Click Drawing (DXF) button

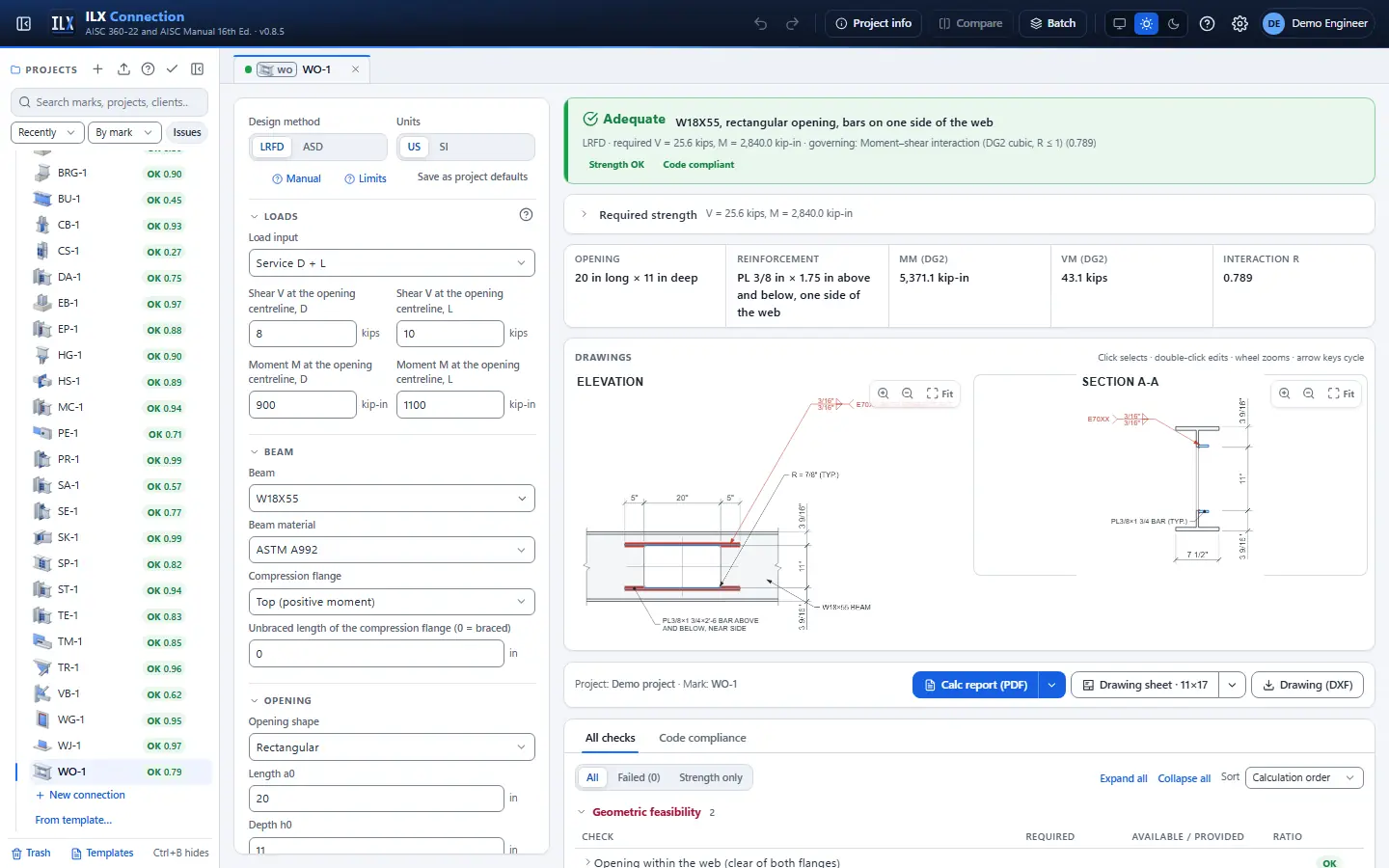pos(1307,685)
